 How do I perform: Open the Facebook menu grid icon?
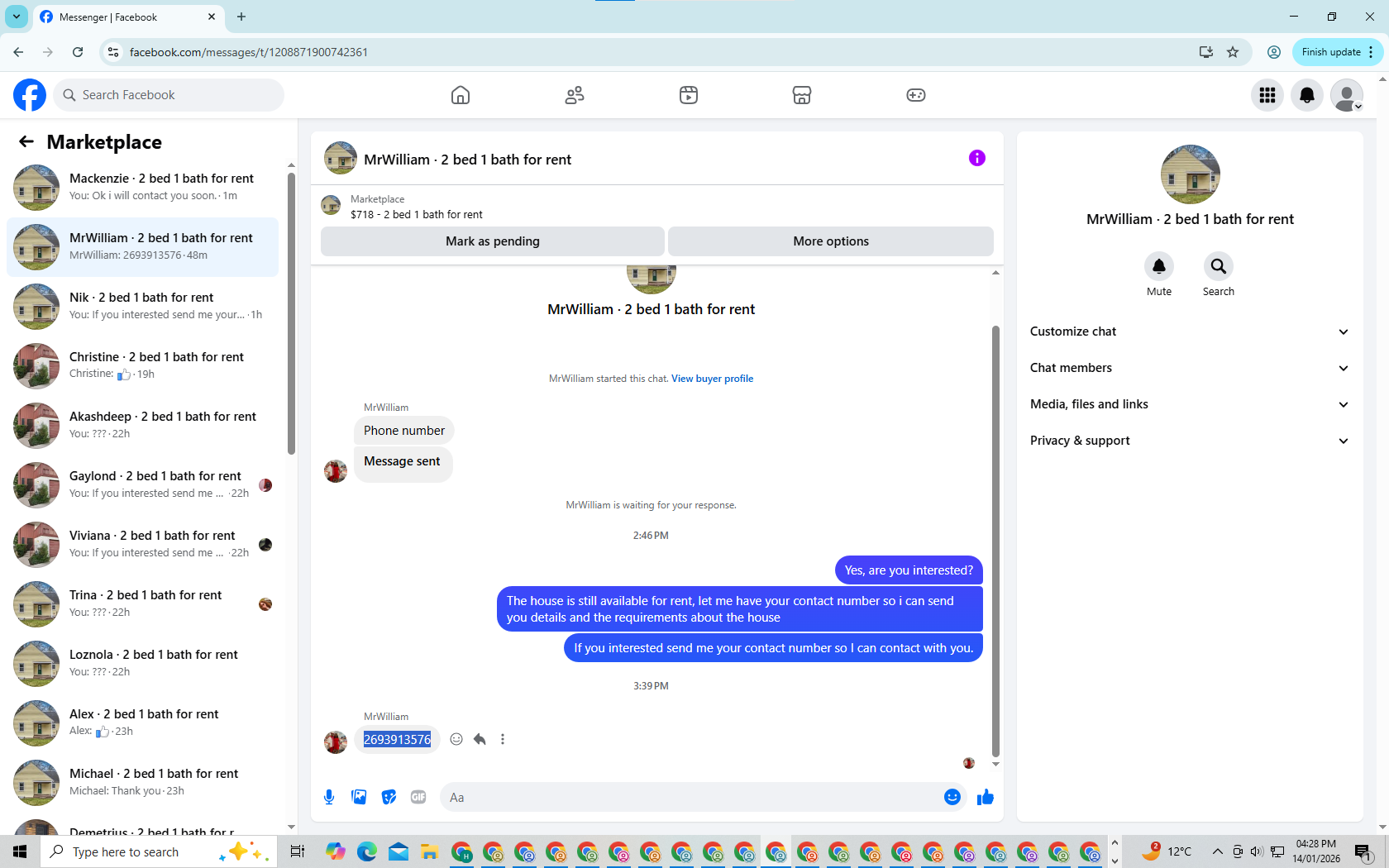coord(1267,95)
